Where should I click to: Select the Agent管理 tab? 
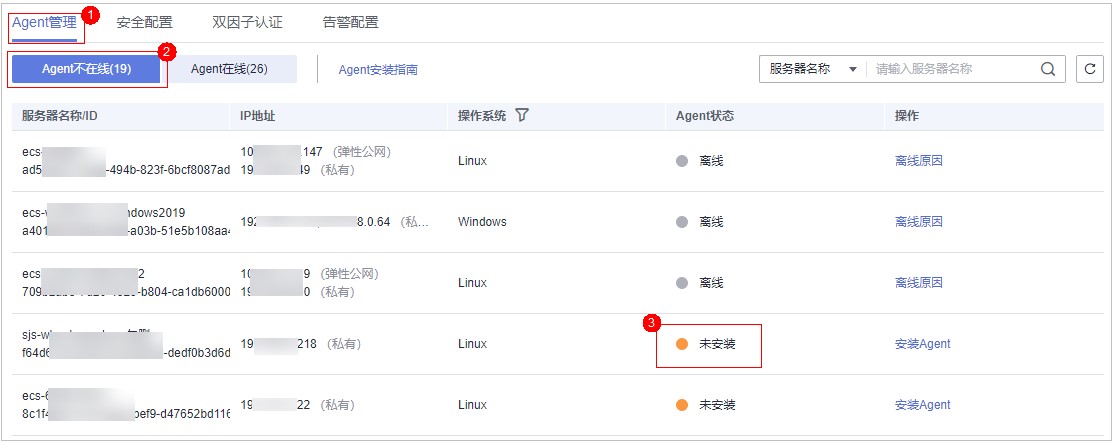(x=45, y=21)
